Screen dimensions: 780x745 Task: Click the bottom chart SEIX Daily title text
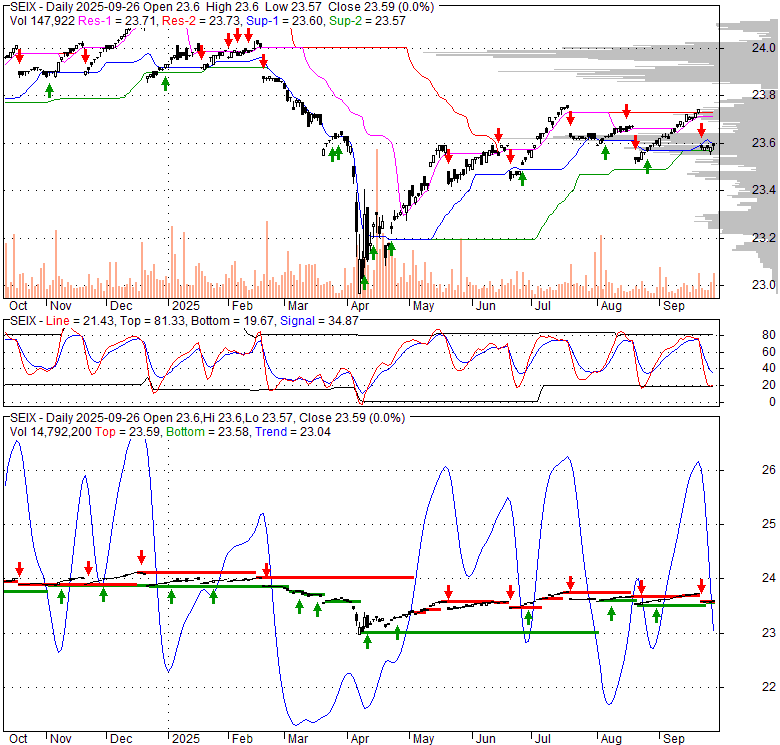tap(207, 418)
